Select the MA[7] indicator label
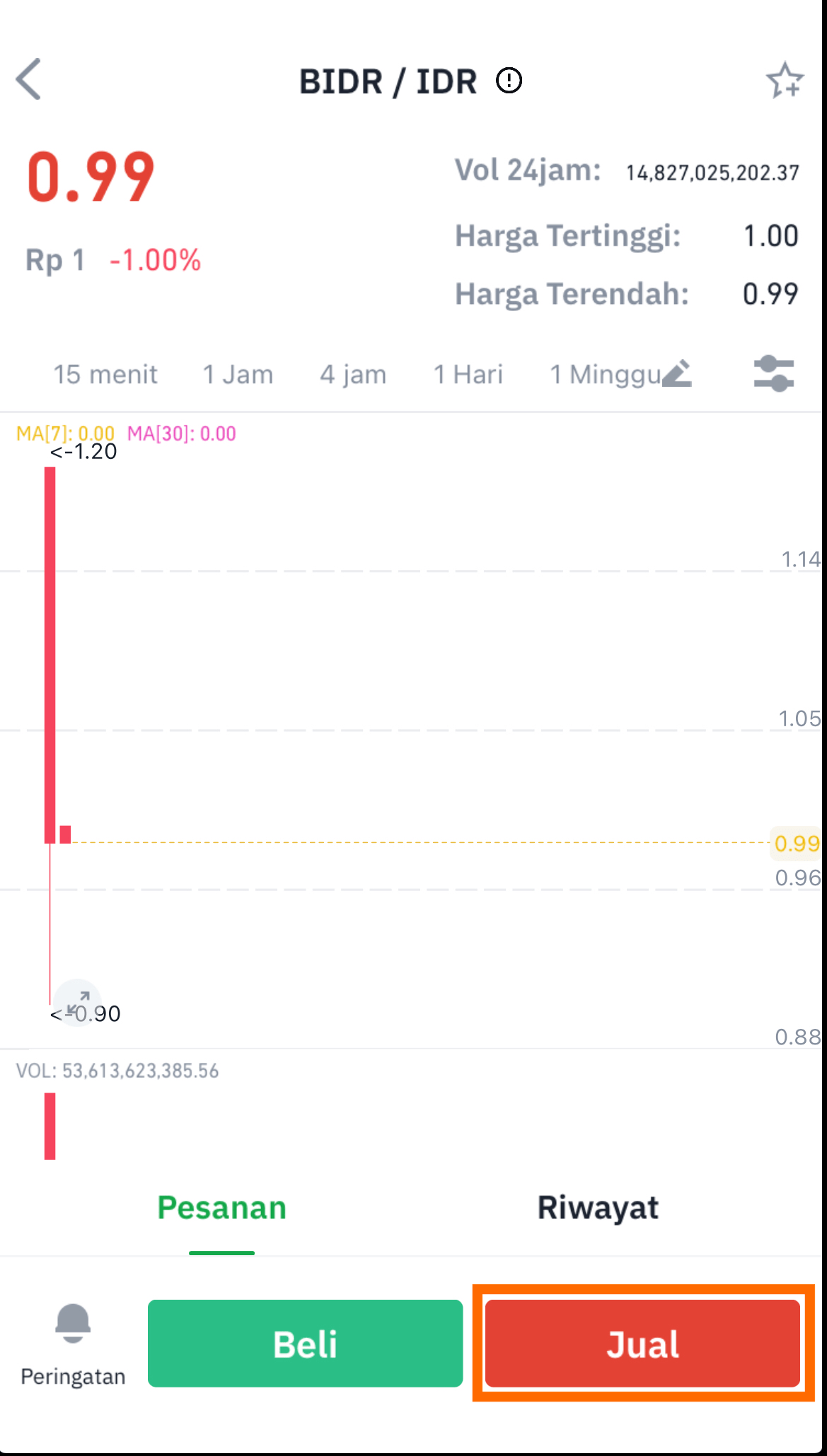The image size is (827, 1456). click(x=65, y=433)
